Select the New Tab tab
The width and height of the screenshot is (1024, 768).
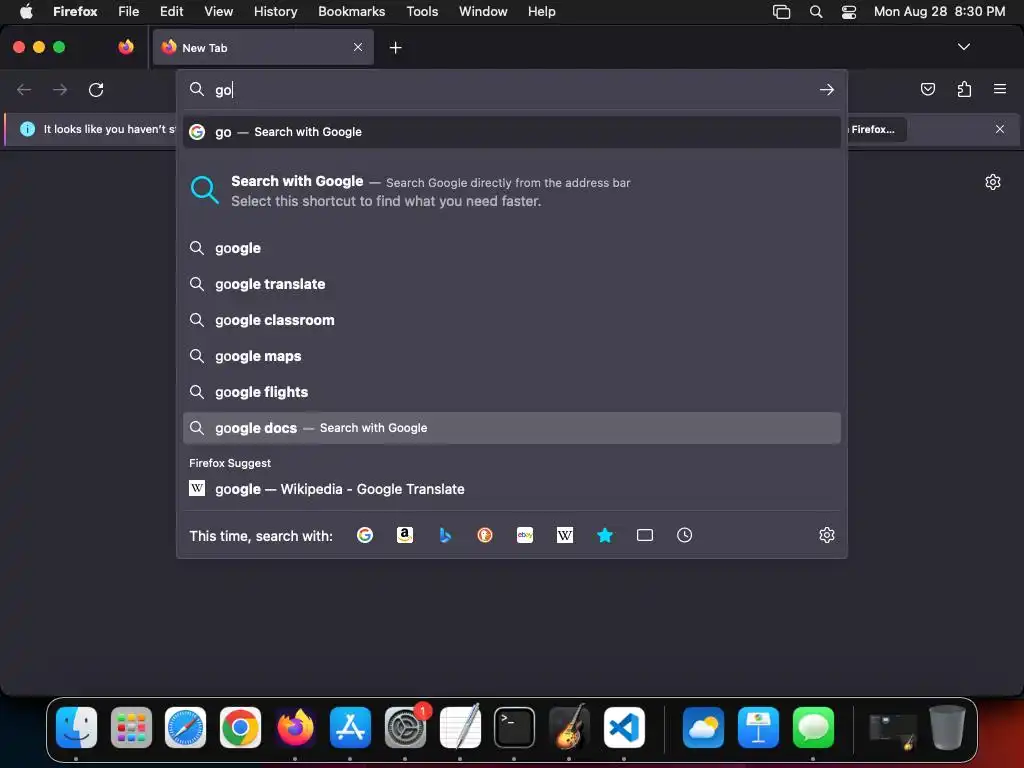(x=263, y=47)
